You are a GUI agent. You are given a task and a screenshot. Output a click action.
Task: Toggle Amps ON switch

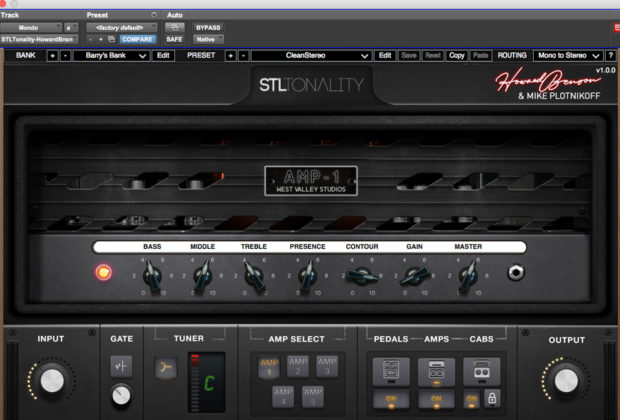(436, 399)
